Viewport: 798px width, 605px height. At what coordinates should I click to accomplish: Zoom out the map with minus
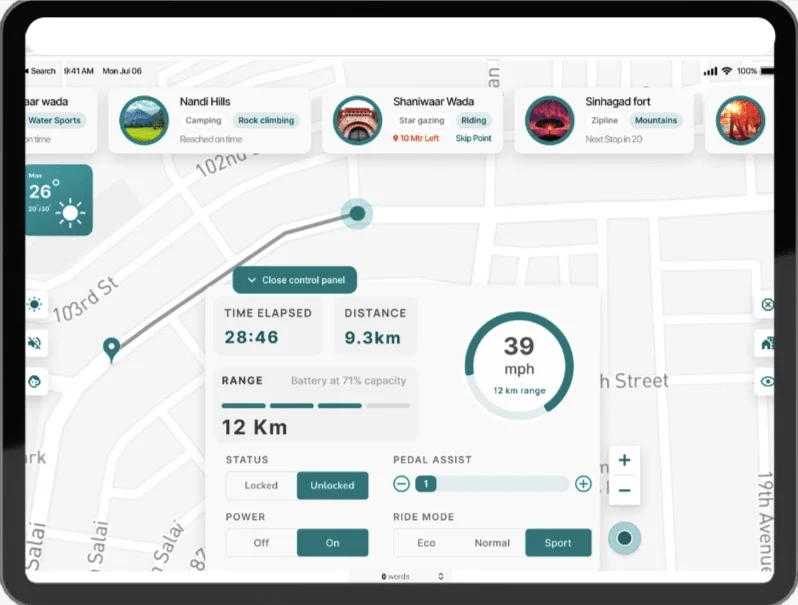pos(624,490)
